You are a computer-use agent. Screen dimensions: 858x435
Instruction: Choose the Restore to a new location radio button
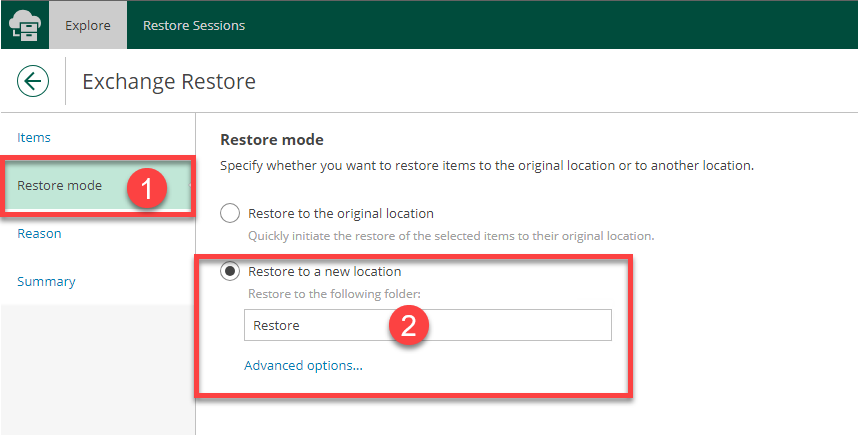(230, 271)
